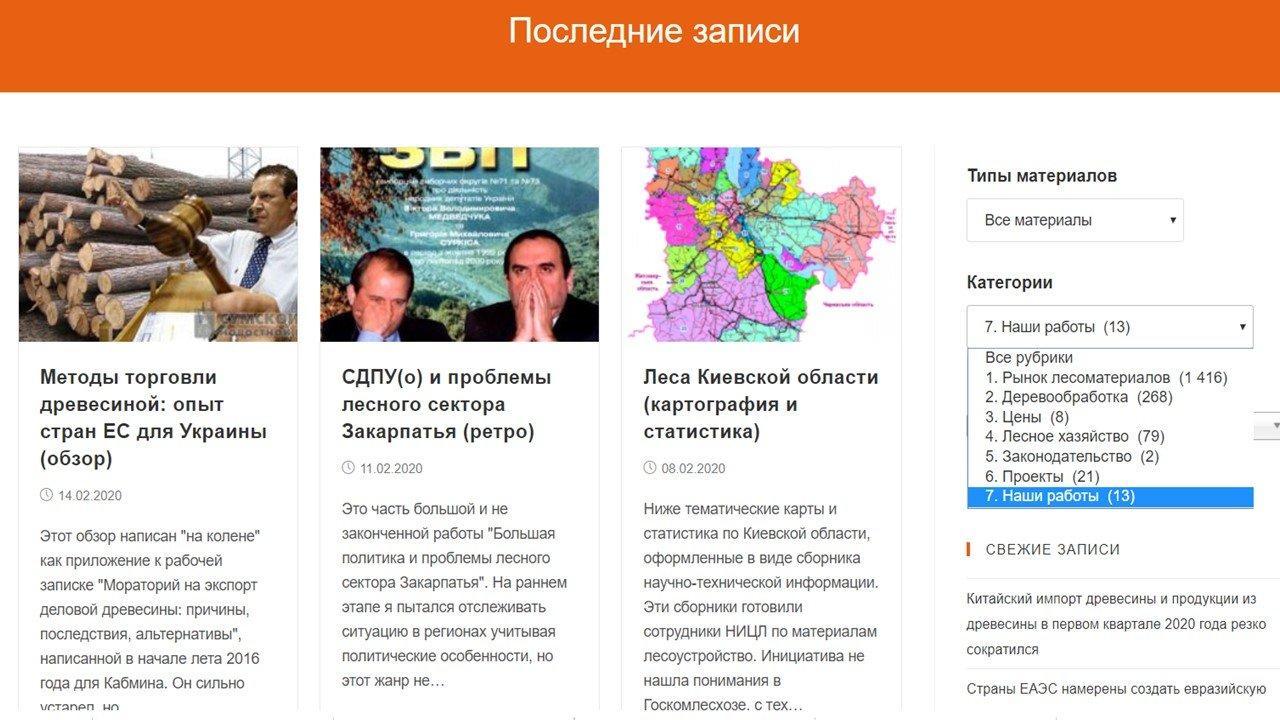Select highlighted '7. Наши работы (13)' option
The height and width of the screenshot is (720, 1280).
[x=1060, y=496]
